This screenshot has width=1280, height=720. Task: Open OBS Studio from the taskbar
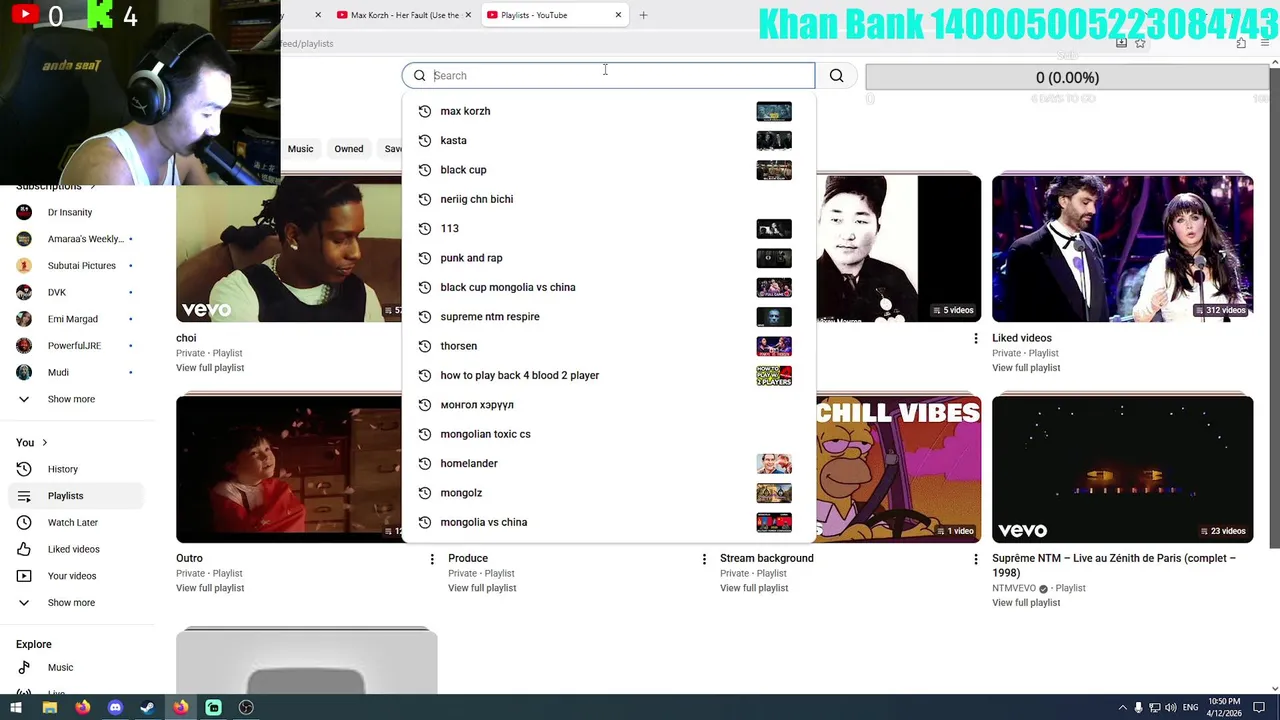pyautogui.click(x=246, y=707)
